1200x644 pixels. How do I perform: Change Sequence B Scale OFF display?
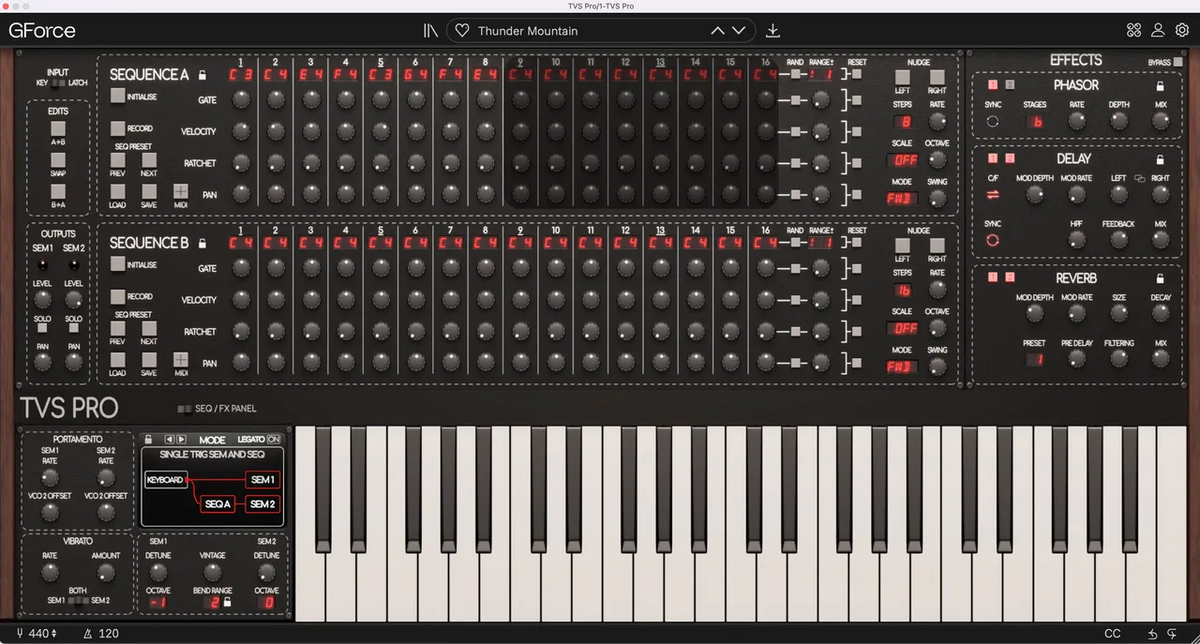click(904, 328)
